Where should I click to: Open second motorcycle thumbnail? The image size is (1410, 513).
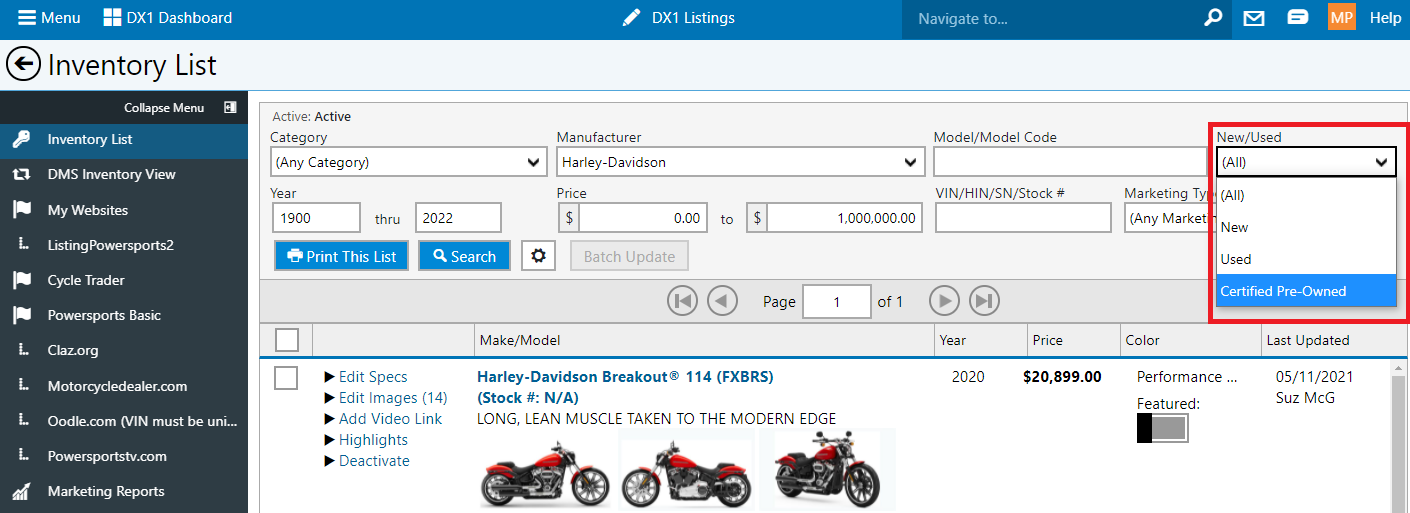[x=687, y=471]
